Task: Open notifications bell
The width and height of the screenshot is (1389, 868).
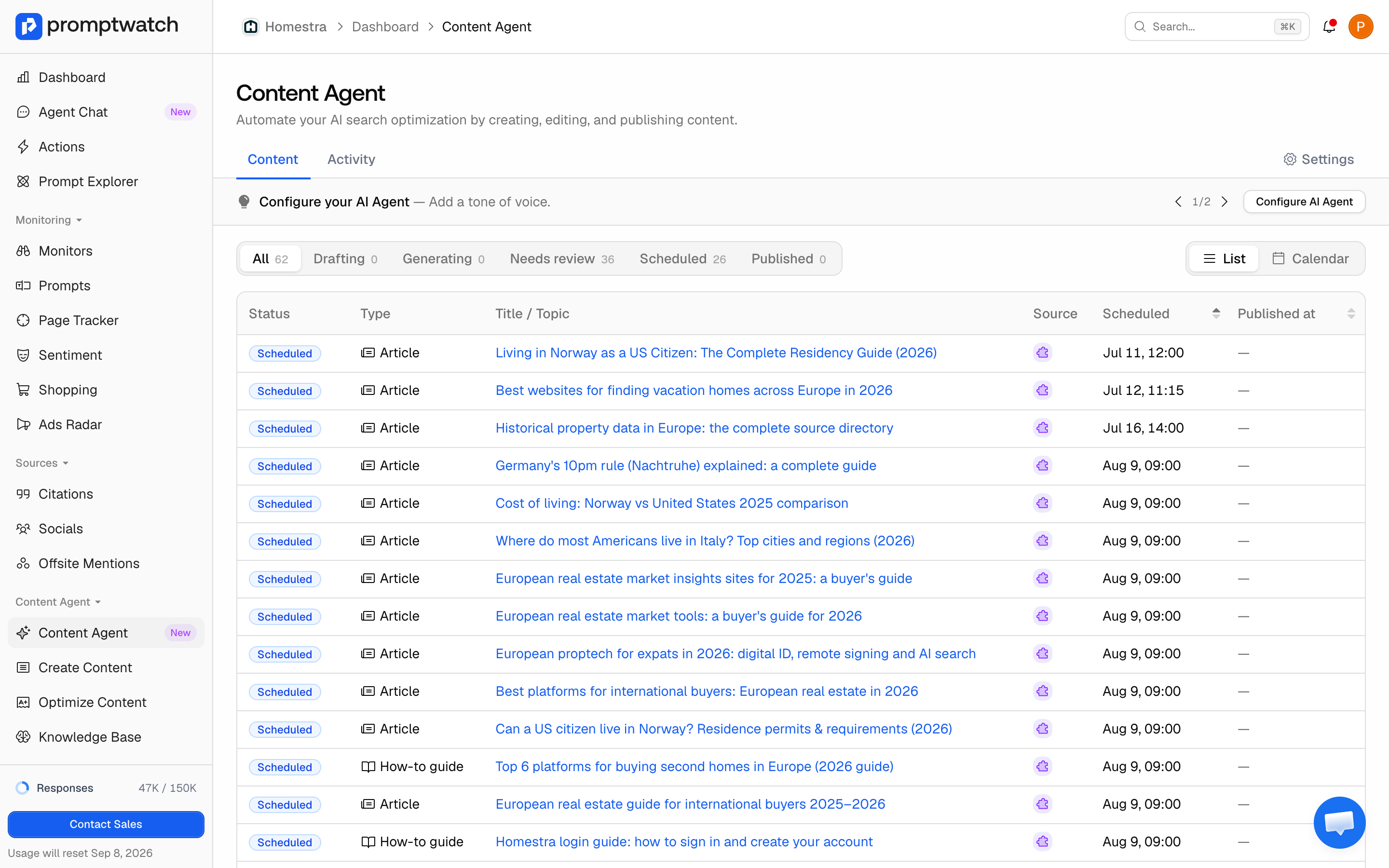Action: tap(1329, 27)
